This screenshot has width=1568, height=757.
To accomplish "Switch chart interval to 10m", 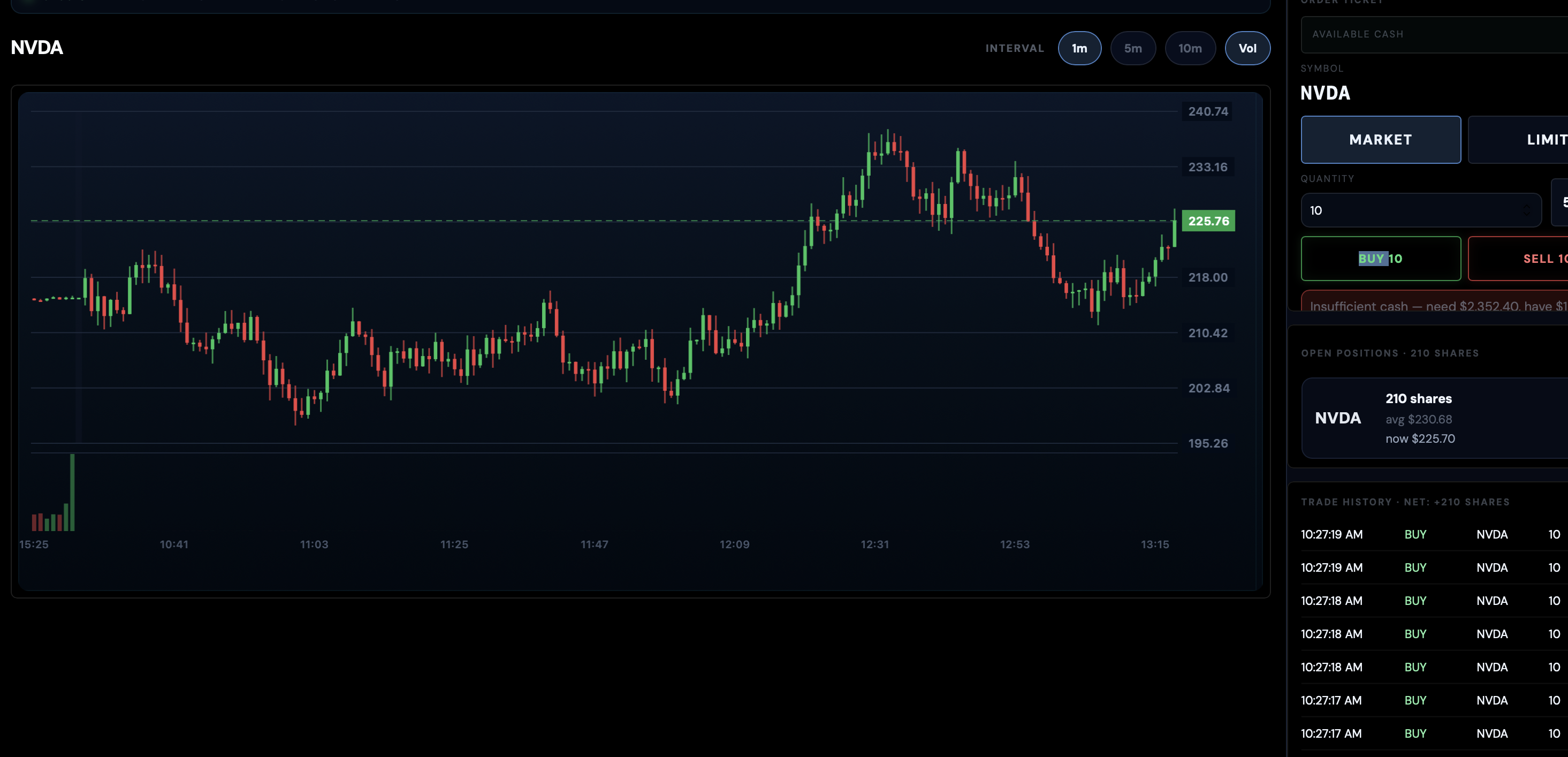I will click(1190, 48).
